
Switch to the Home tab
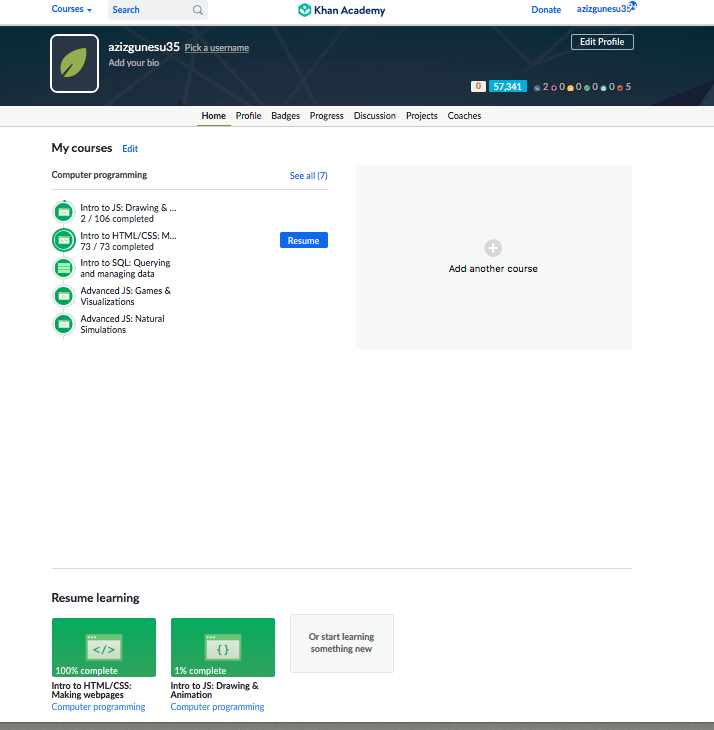[x=214, y=115]
